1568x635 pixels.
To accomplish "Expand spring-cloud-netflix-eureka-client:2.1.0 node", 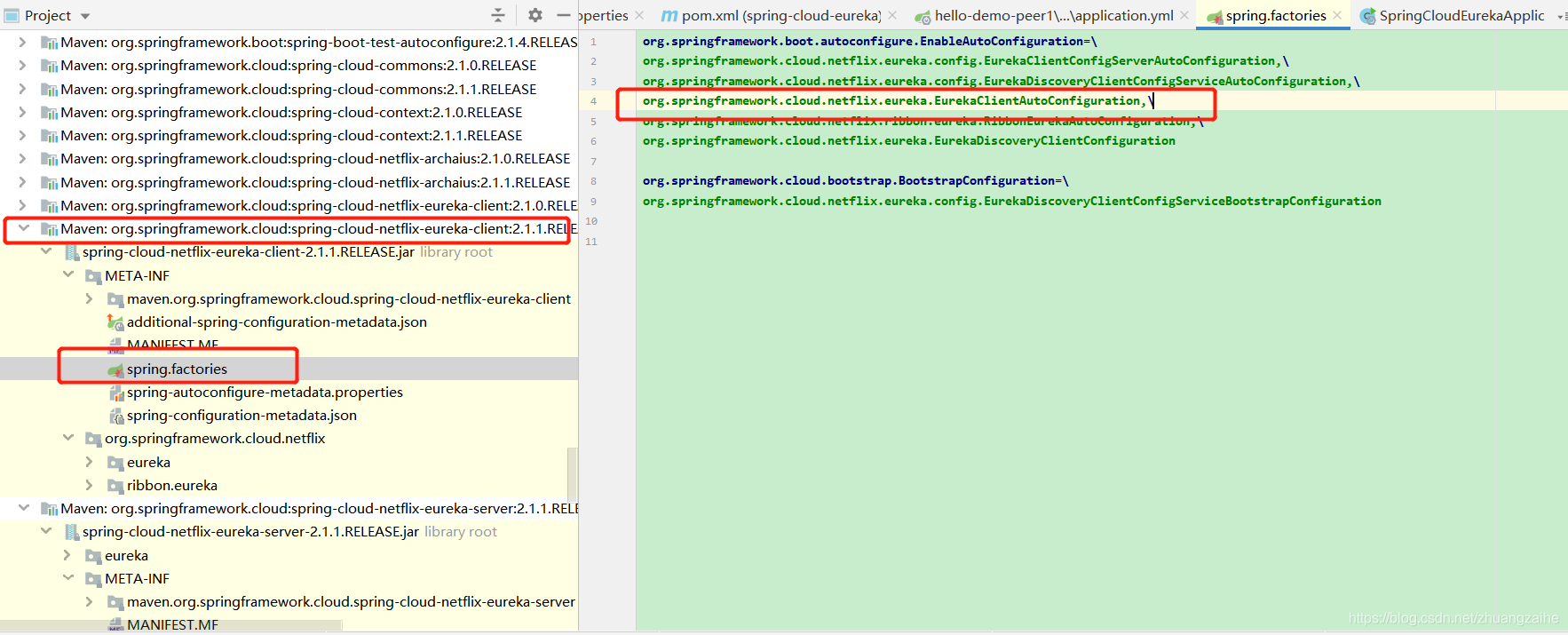I will click(x=23, y=205).
